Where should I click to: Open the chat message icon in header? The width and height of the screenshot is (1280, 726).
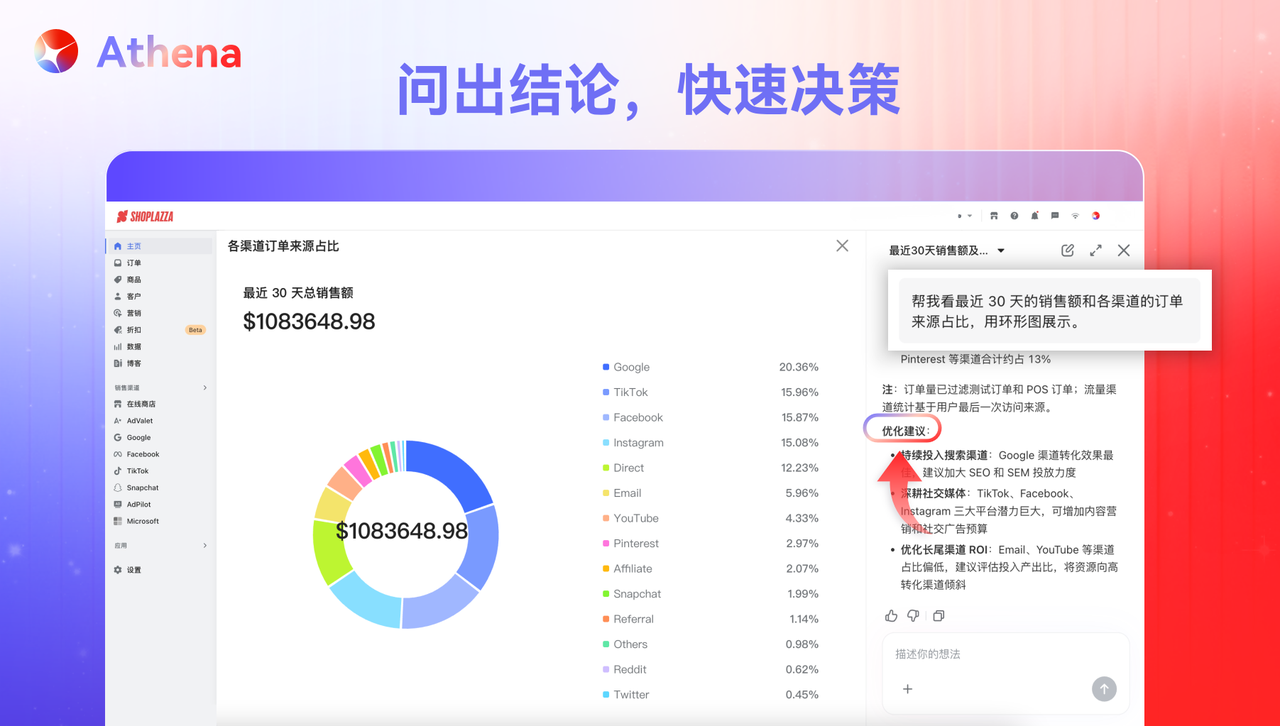tap(1055, 216)
